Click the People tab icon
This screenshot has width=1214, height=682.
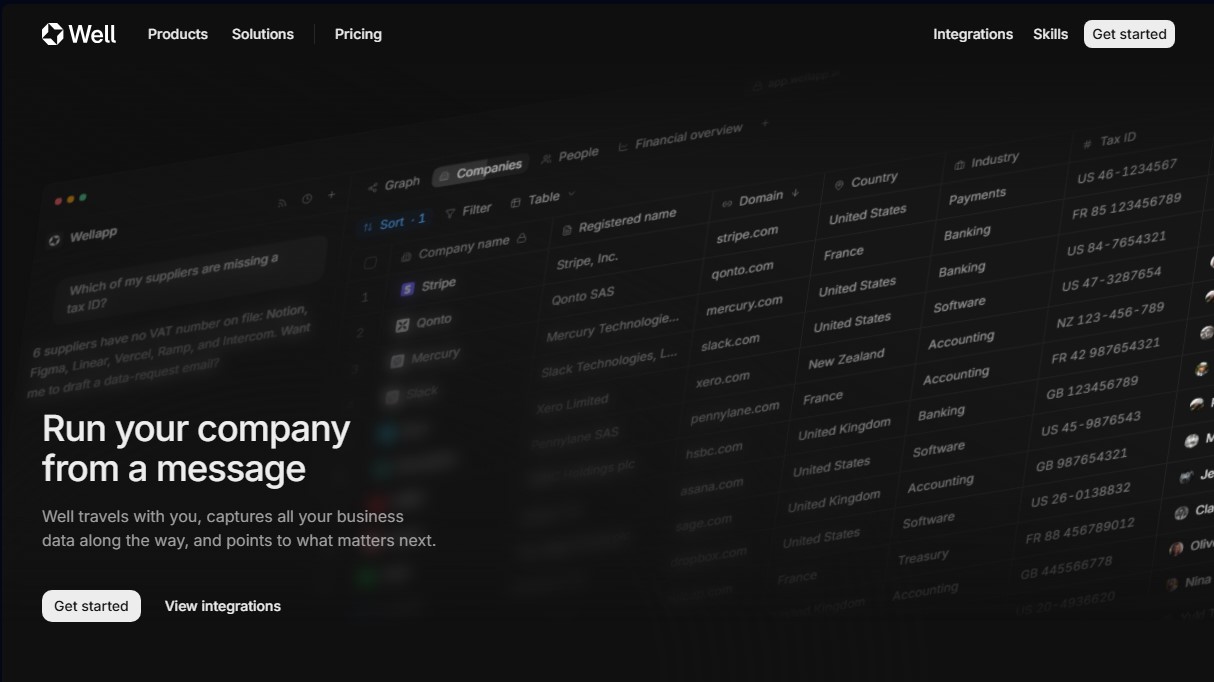(546, 159)
